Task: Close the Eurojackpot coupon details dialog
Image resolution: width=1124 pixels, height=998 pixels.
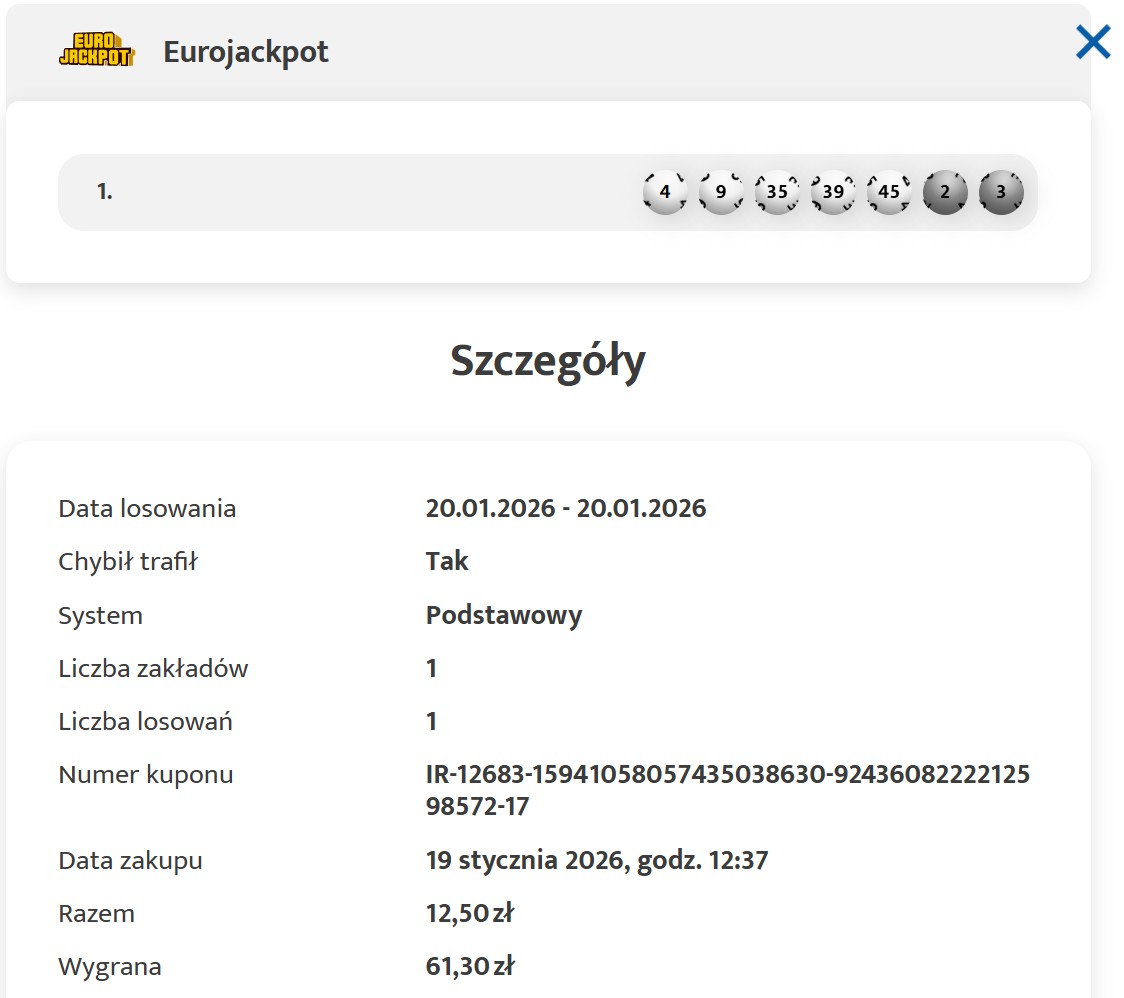Action: pyautogui.click(x=1092, y=42)
